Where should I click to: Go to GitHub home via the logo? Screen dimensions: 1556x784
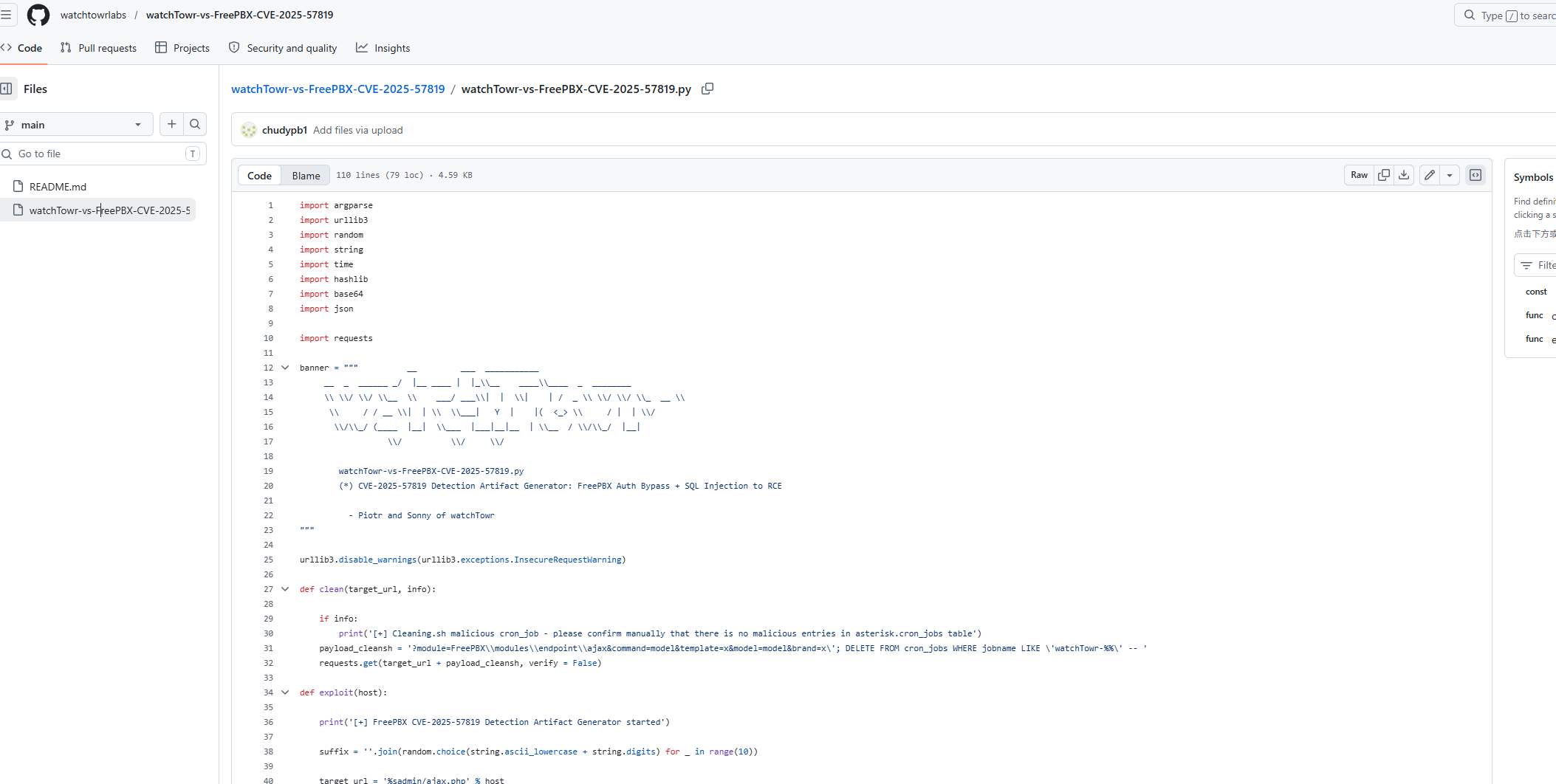pyautogui.click(x=38, y=15)
